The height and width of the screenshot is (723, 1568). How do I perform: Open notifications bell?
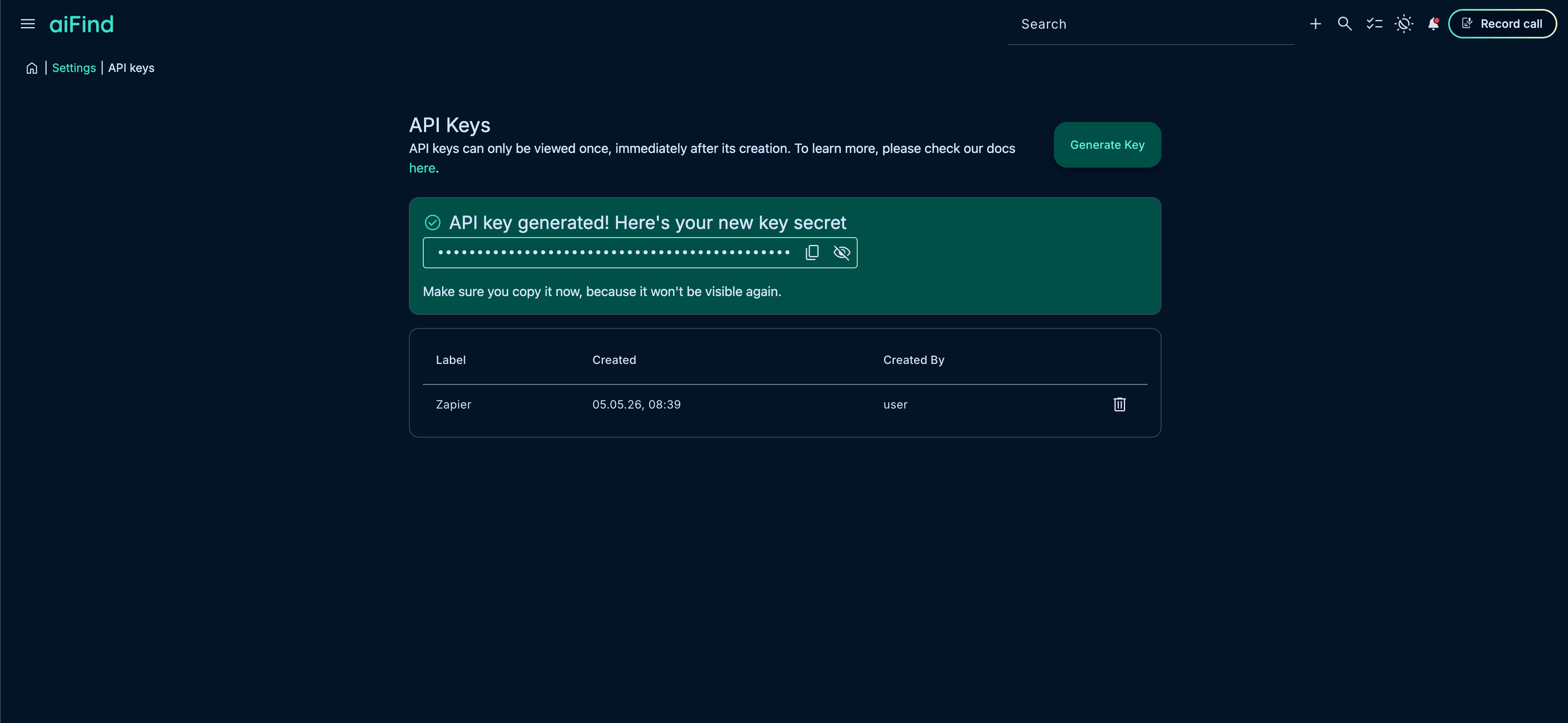1433,24
